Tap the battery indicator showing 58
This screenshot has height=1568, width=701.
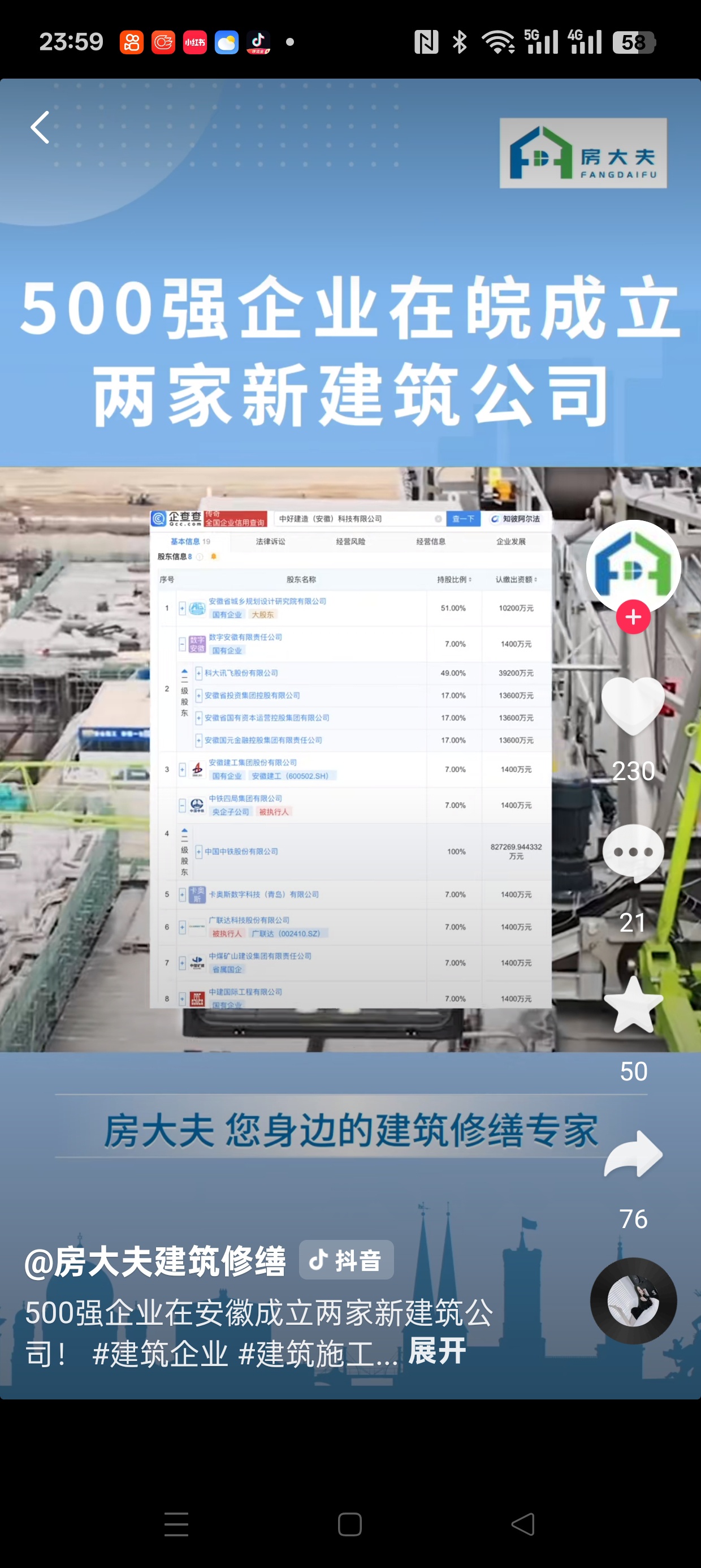point(634,42)
